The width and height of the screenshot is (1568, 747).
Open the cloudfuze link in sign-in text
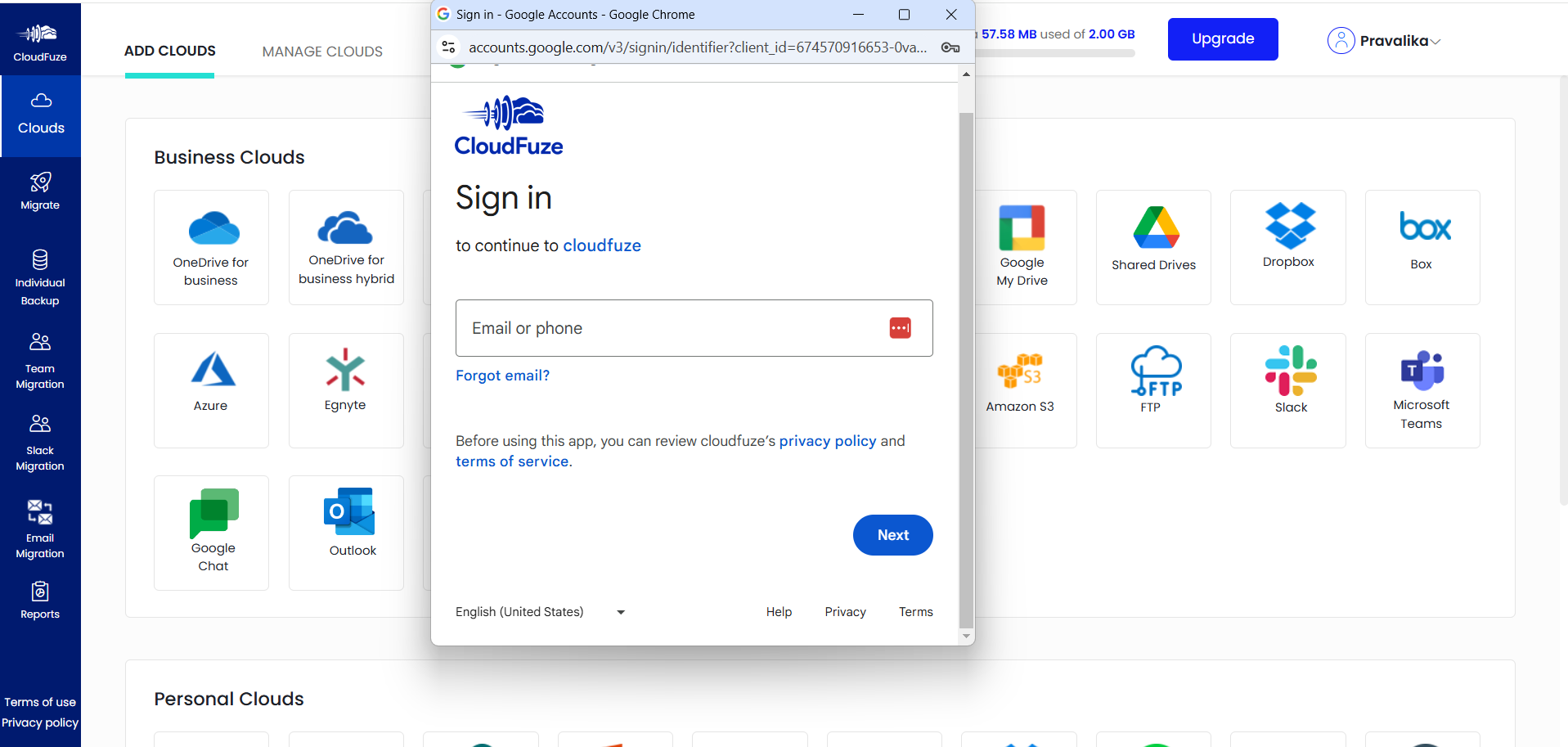click(602, 245)
